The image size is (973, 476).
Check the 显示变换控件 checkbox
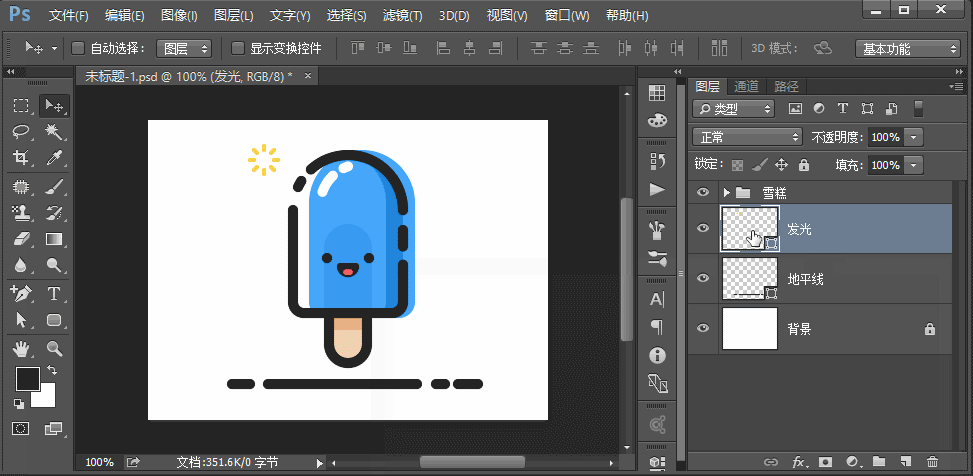pos(238,48)
